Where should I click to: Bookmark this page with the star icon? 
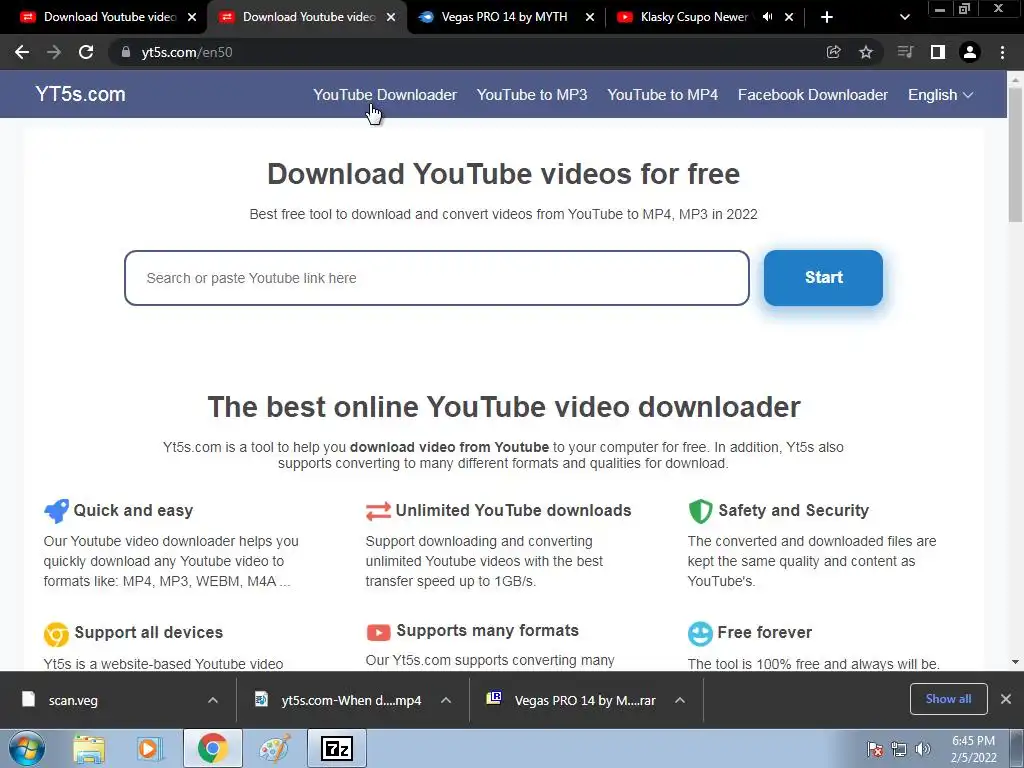(866, 52)
